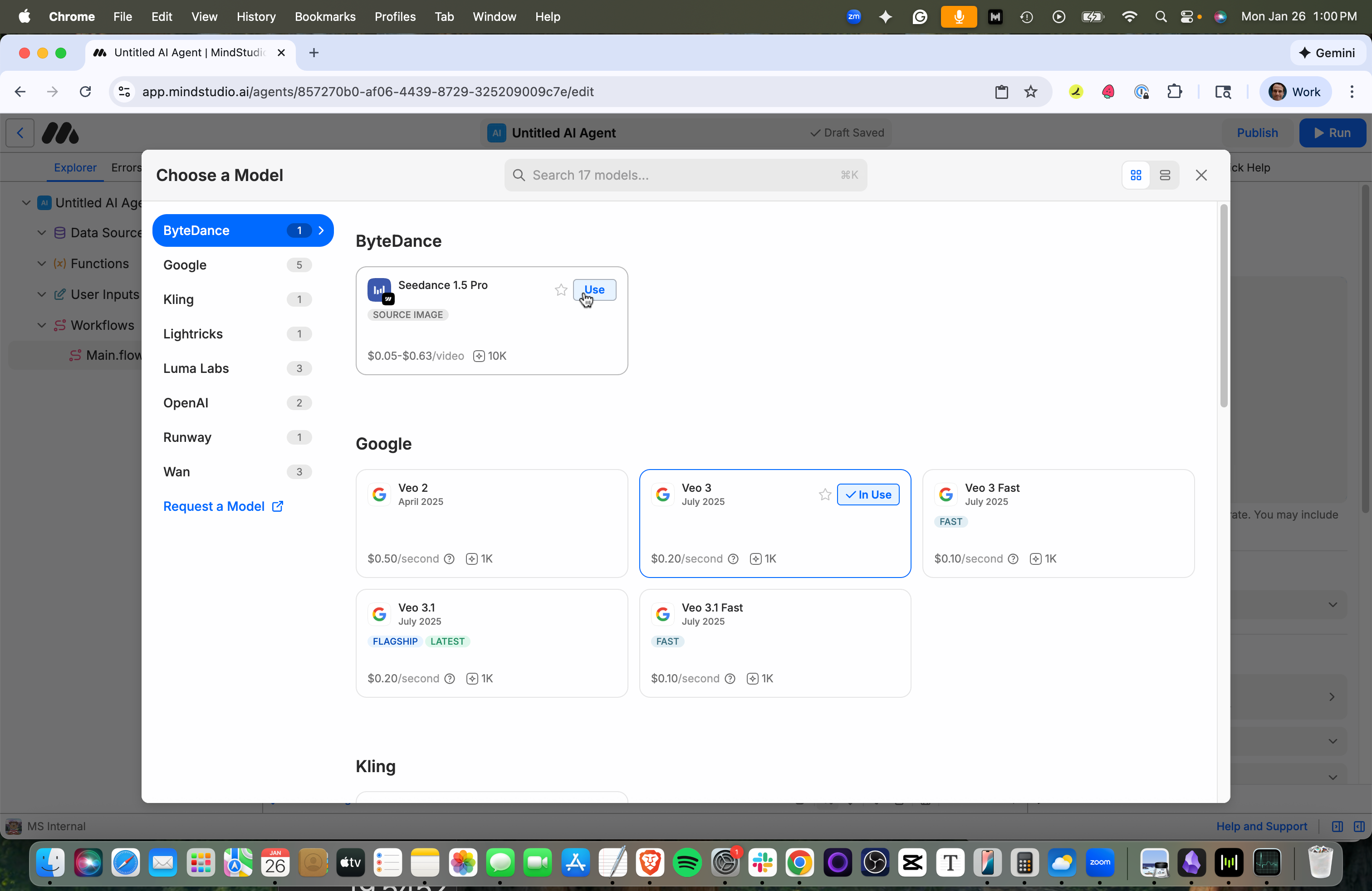
Task: Toggle the In Use badge on Veo 3
Action: point(868,494)
